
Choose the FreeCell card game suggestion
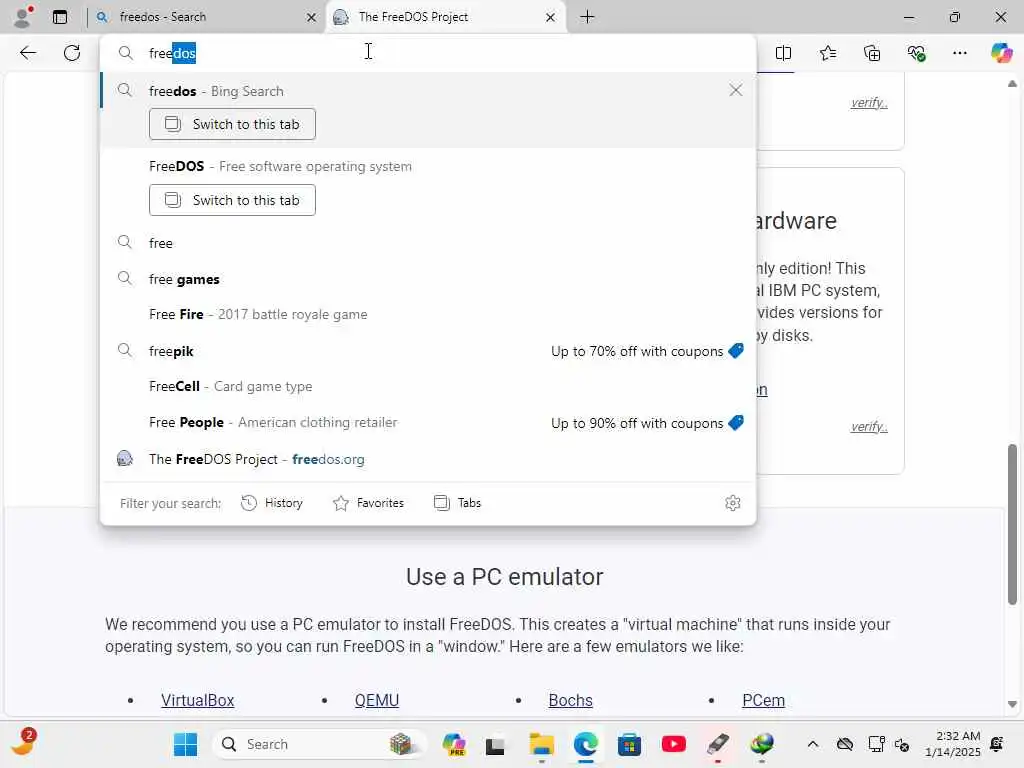(428, 387)
